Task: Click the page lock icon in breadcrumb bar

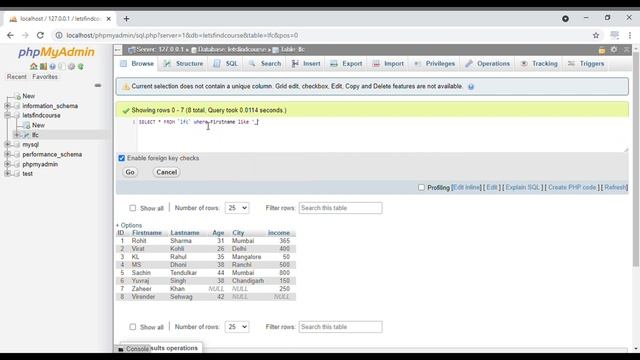Action: pyautogui.click(x=602, y=50)
